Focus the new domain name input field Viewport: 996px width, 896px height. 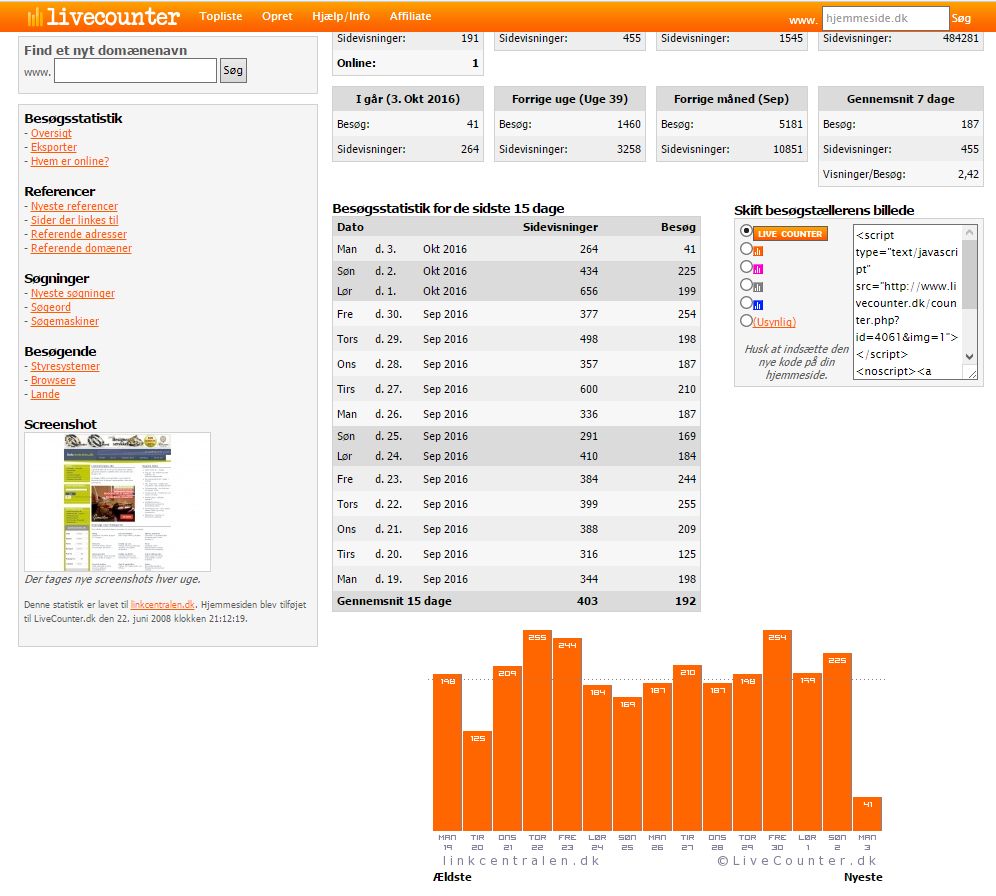(135, 70)
